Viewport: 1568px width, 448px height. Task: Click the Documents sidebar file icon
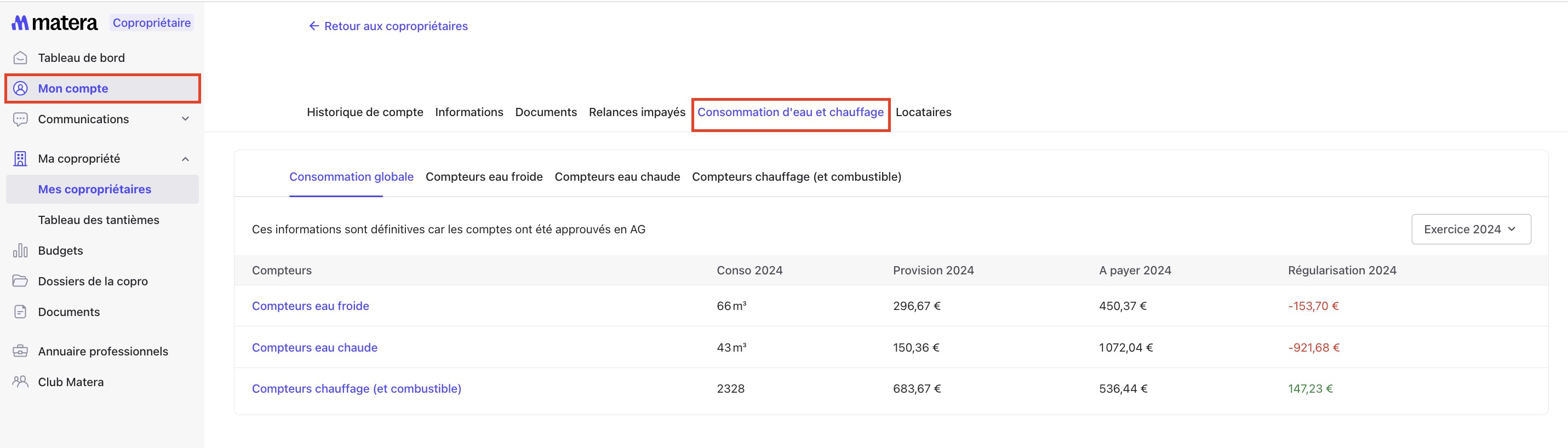[x=20, y=312]
